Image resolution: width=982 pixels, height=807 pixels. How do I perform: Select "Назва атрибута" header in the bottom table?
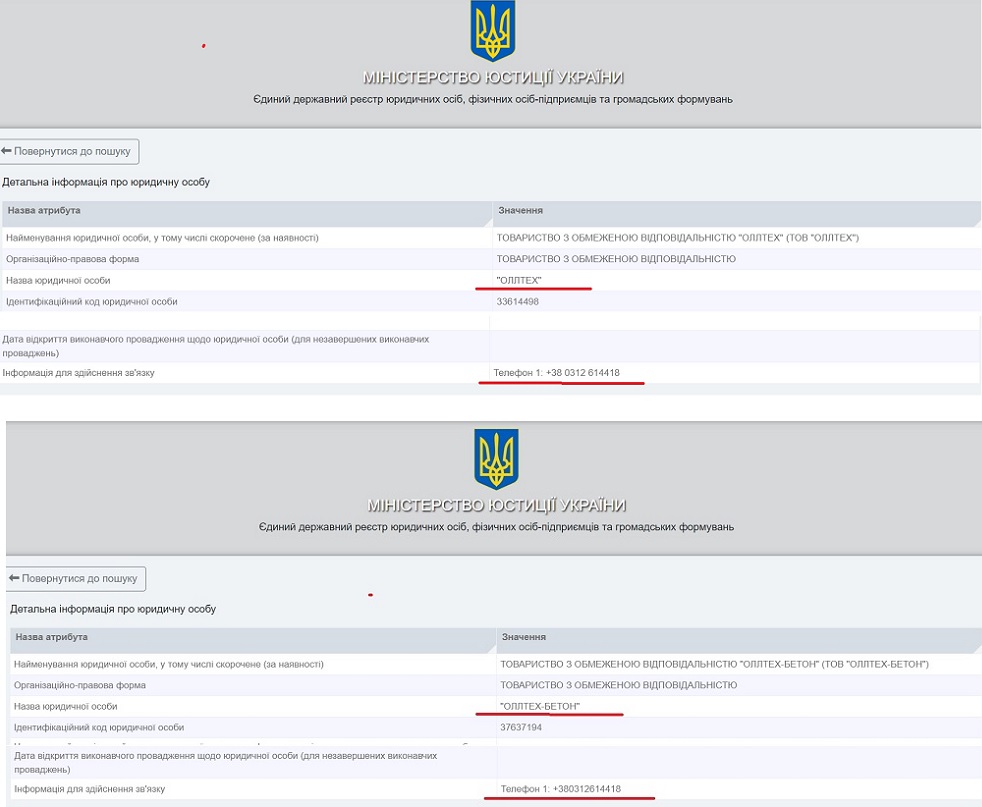(x=51, y=637)
